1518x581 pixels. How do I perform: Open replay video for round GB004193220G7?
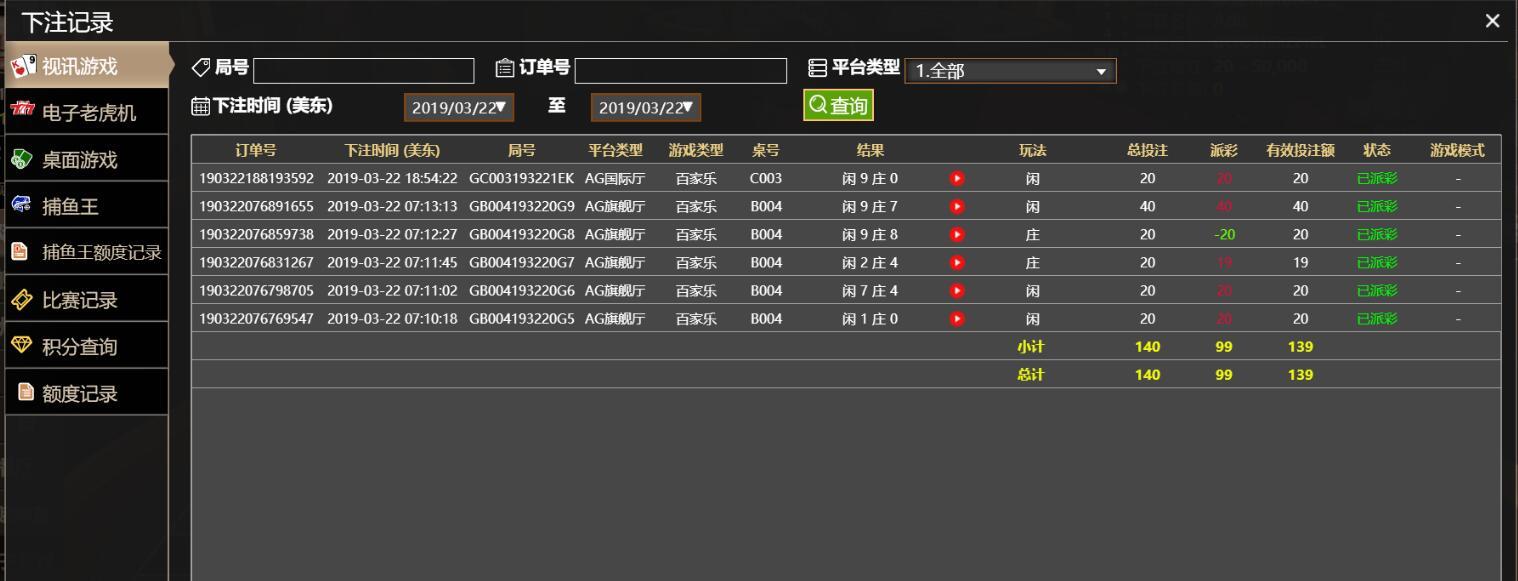(x=957, y=263)
